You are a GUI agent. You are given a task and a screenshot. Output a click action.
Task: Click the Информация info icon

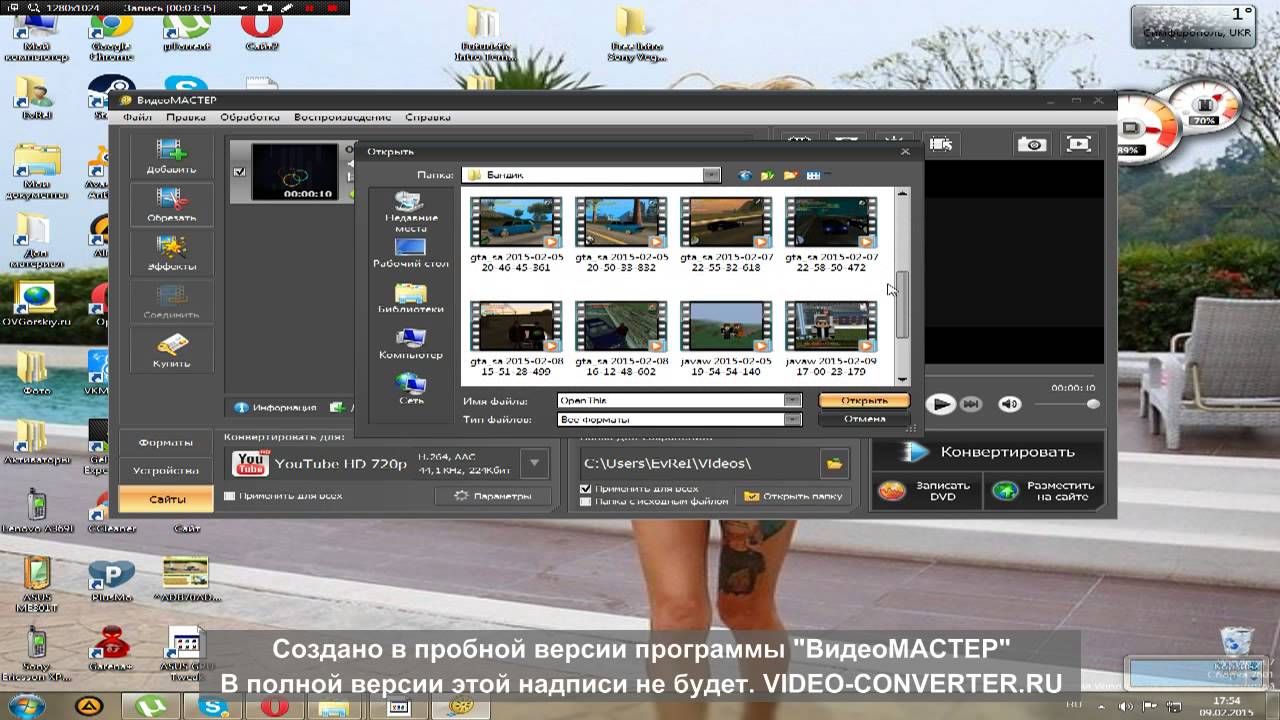click(x=240, y=407)
